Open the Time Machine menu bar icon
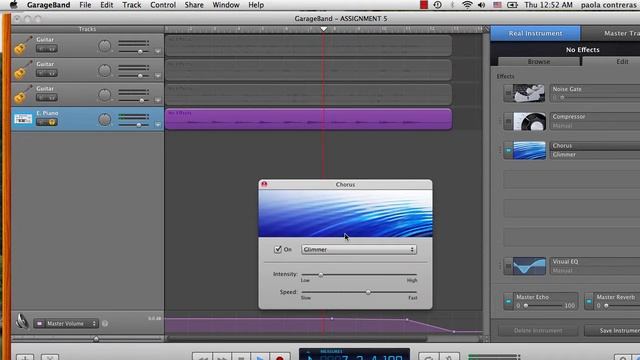Screen dimensions: 640x360 click(x=438, y=5)
